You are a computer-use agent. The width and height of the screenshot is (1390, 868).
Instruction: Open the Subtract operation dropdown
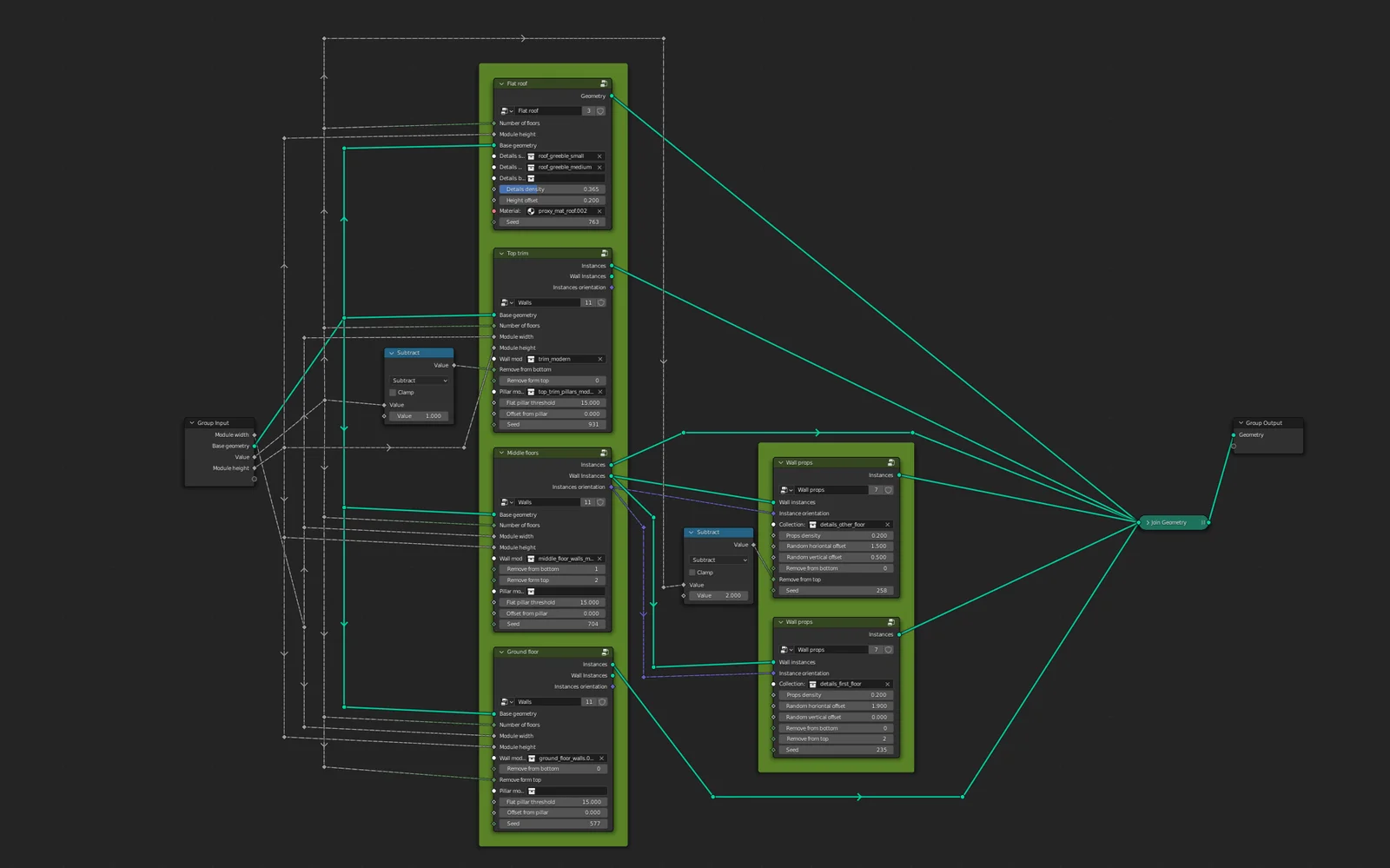pyautogui.click(x=419, y=380)
